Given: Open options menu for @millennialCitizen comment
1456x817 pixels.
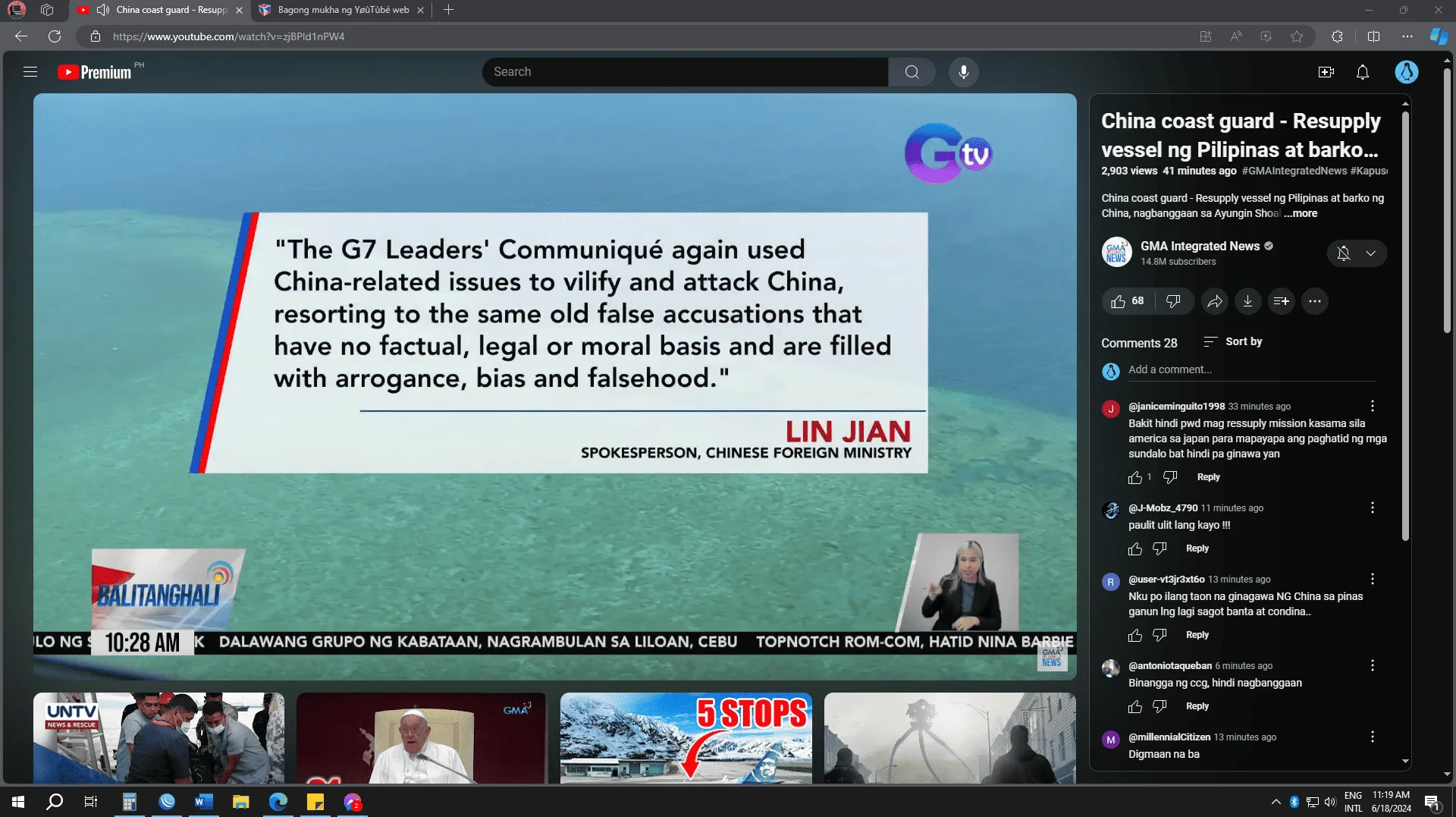Looking at the screenshot, I should (1372, 737).
